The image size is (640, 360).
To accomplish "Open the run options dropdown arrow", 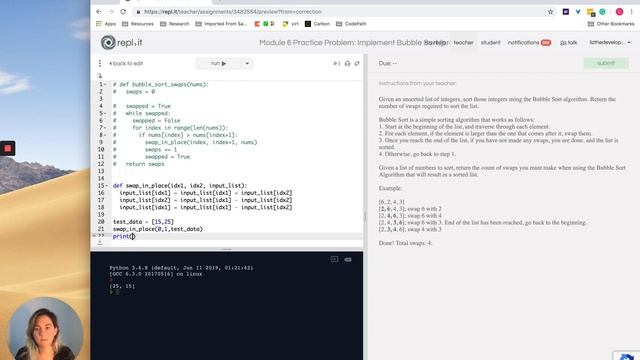I will 247,63.
